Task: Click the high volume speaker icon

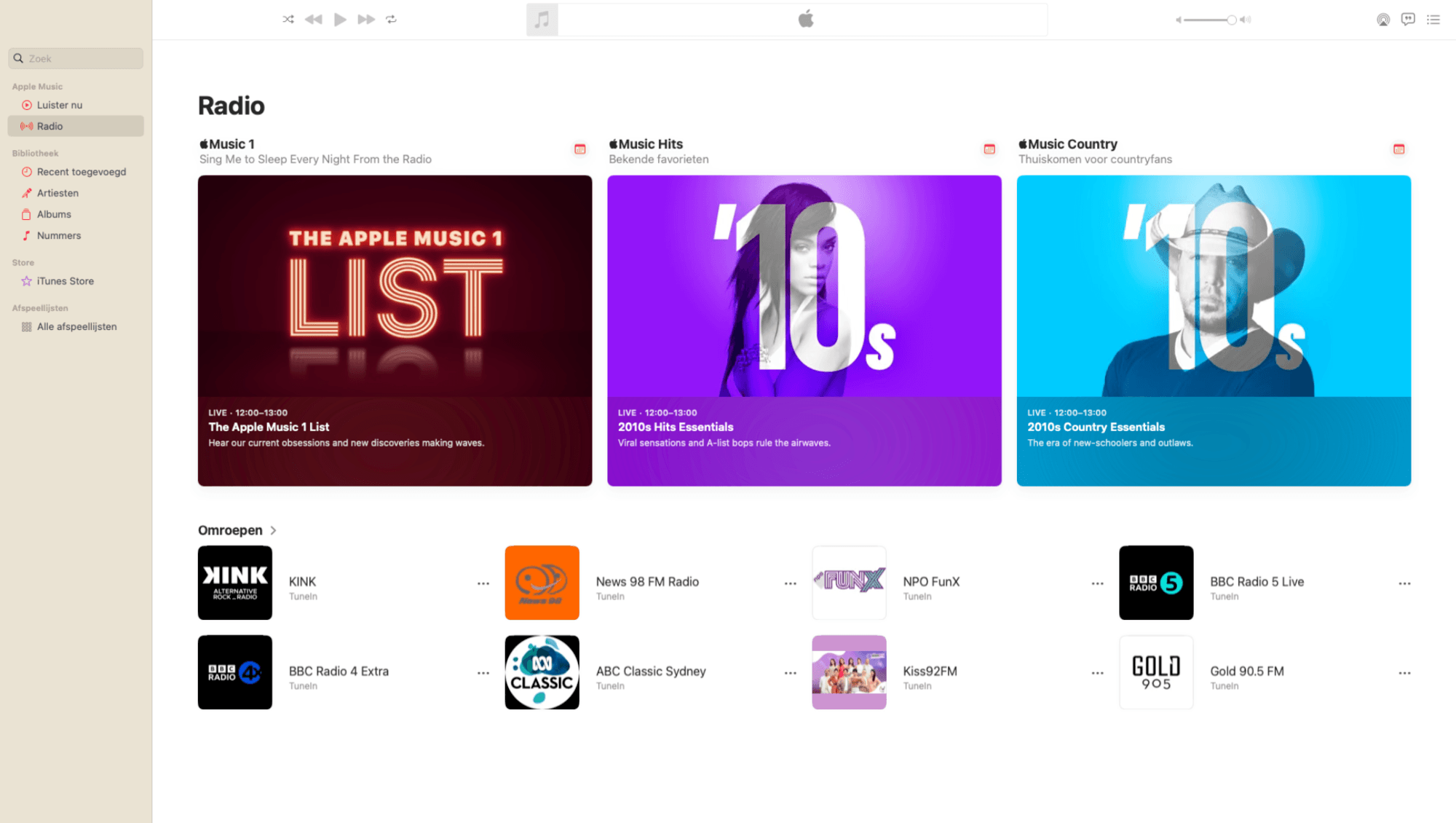Action: [x=1246, y=20]
